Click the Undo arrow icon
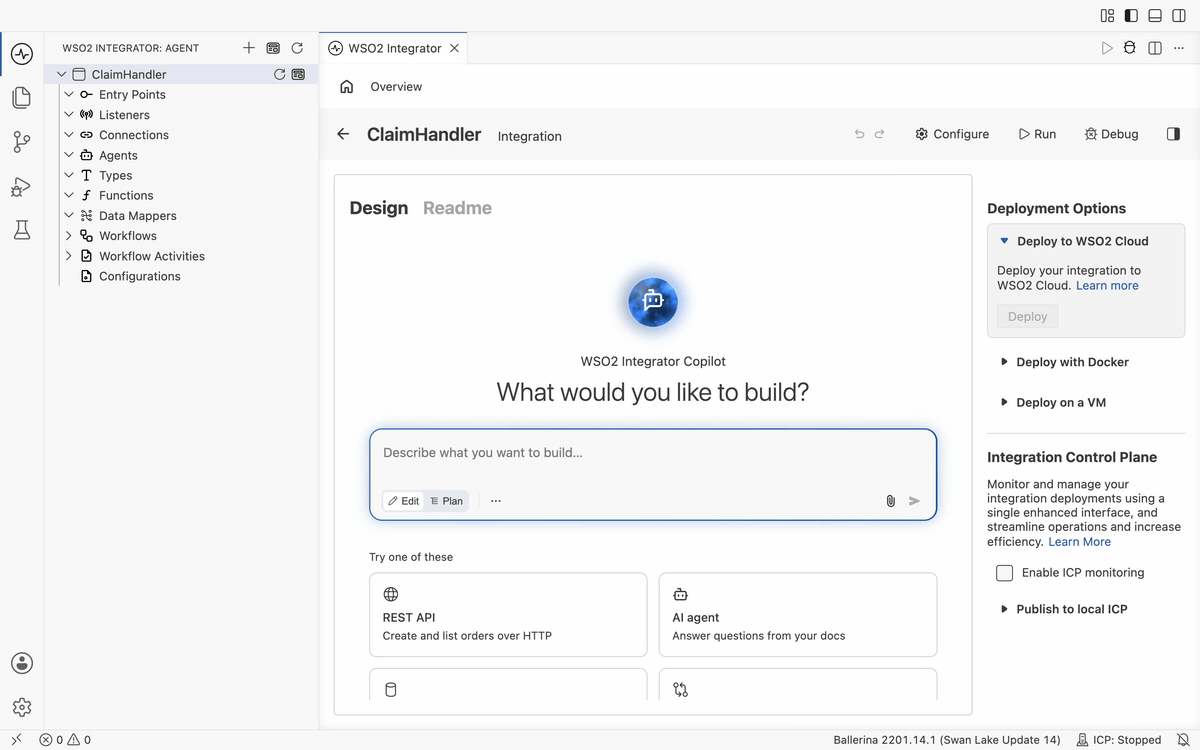Screen dimensions: 1200x750 859,134
